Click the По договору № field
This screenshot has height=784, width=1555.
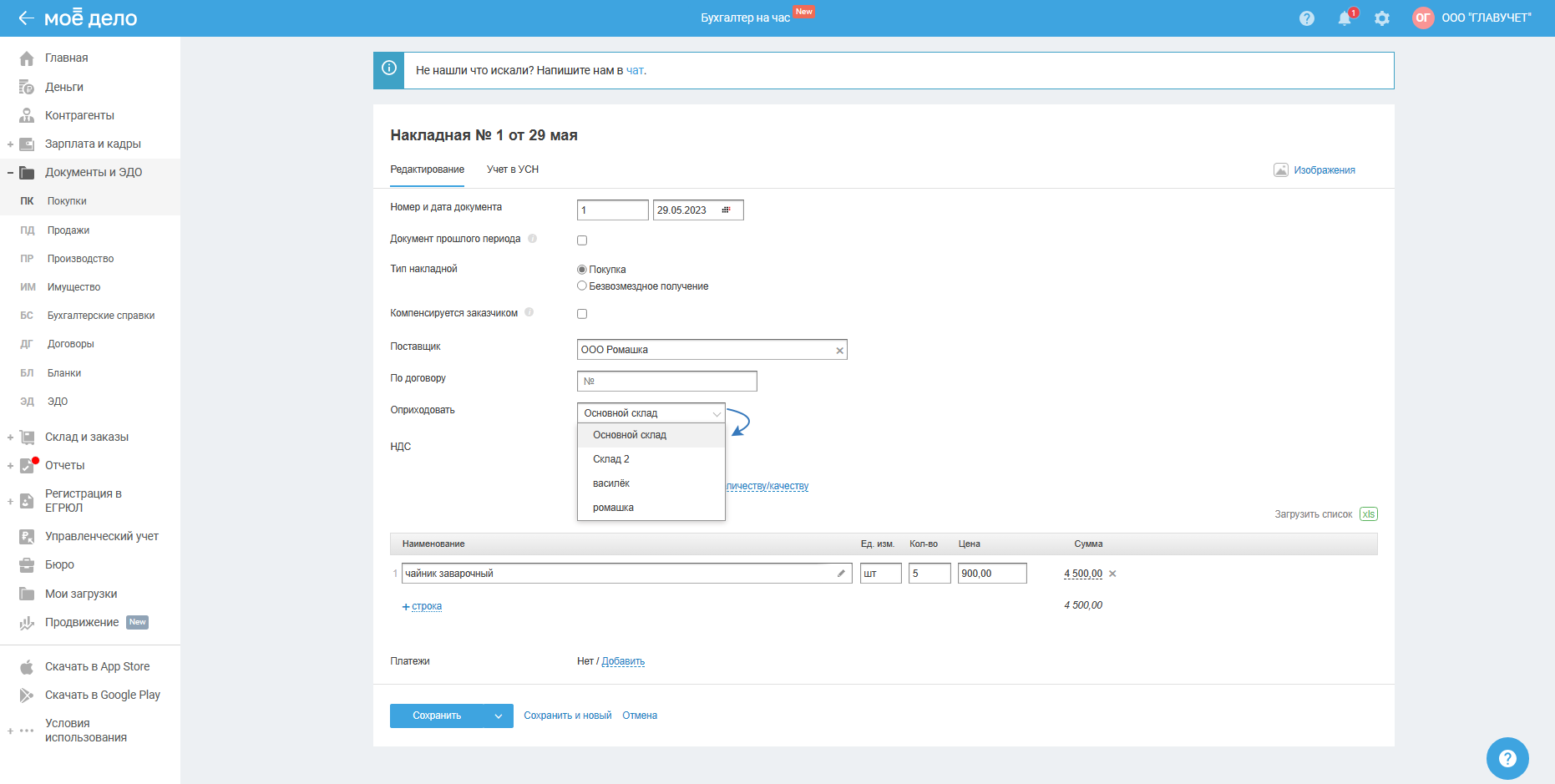pos(667,382)
